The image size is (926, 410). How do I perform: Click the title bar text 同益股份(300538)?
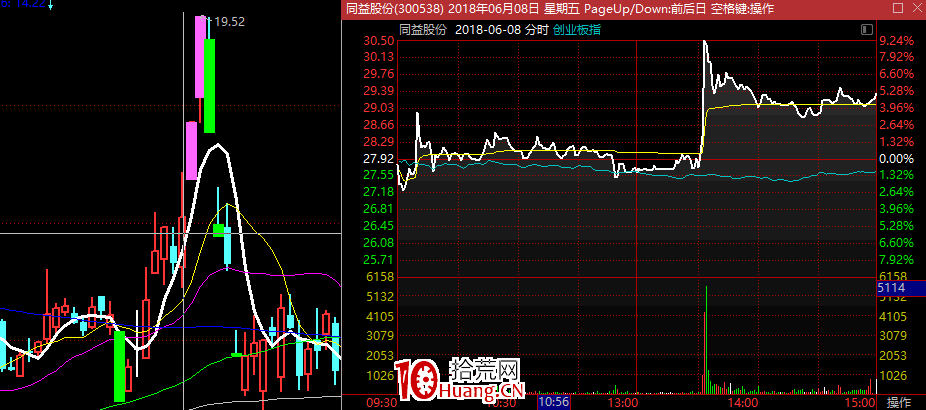click(394, 8)
